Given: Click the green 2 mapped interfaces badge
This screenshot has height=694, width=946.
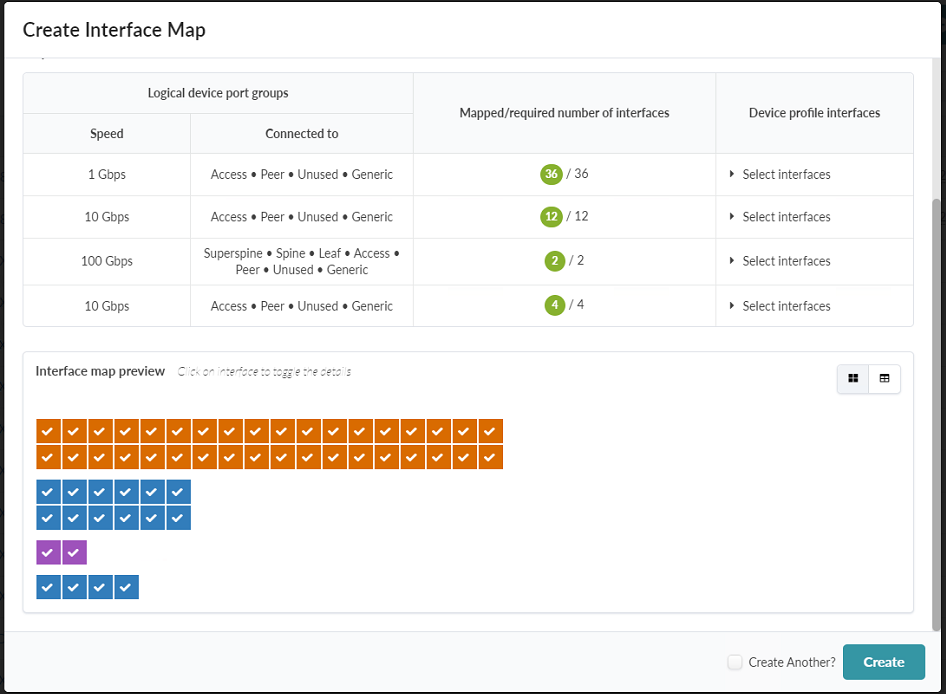Looking at the screenshot, I should point(555,261).
